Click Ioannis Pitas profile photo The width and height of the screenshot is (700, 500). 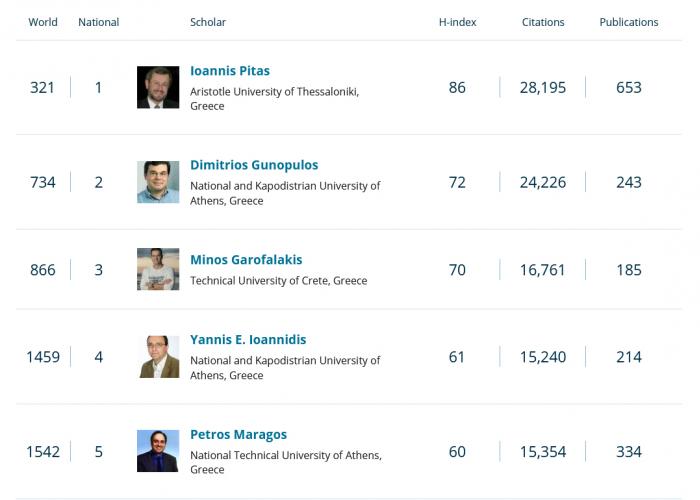(158, 87)
